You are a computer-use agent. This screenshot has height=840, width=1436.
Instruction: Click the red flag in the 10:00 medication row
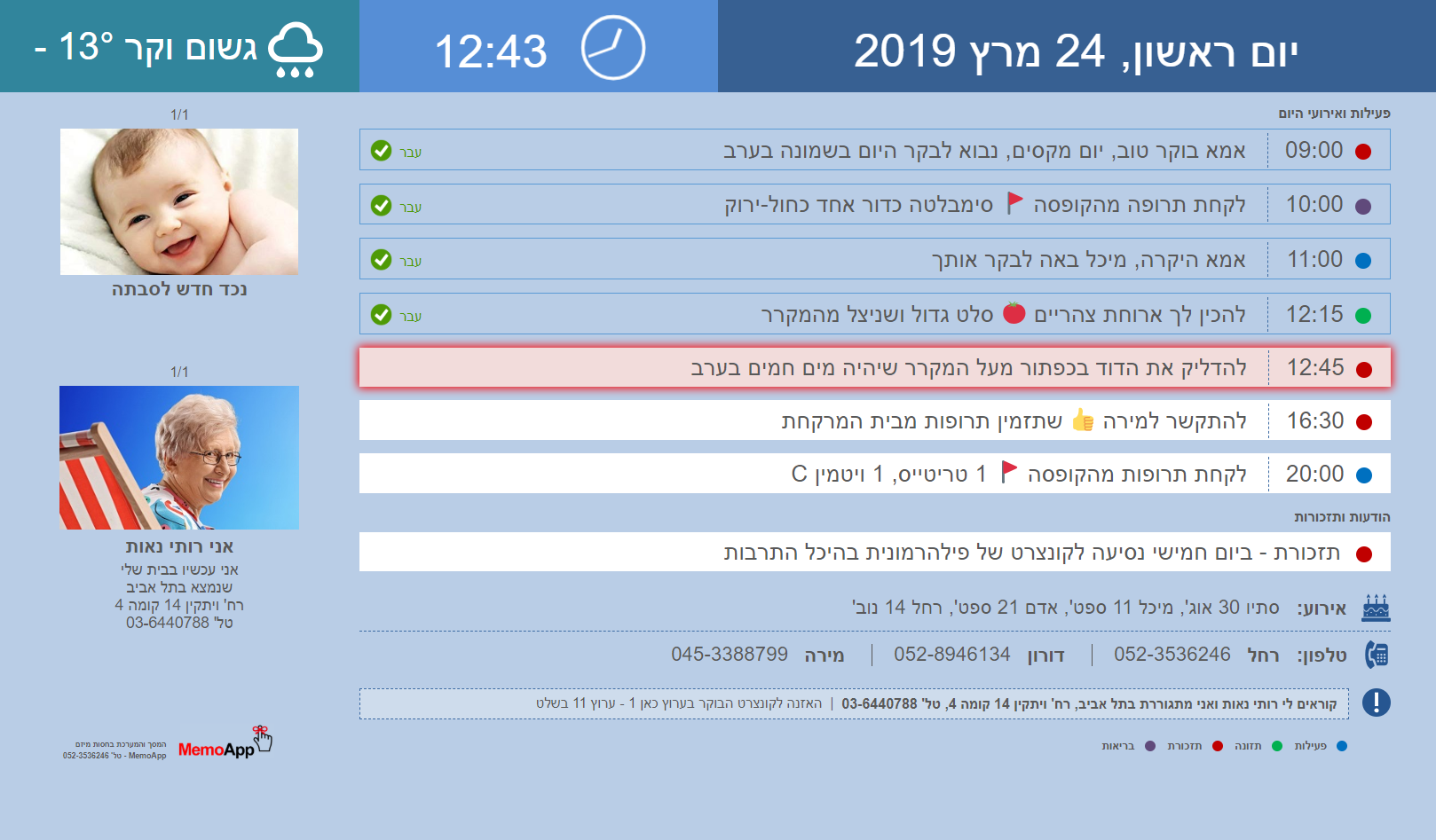click(1014, 203)
